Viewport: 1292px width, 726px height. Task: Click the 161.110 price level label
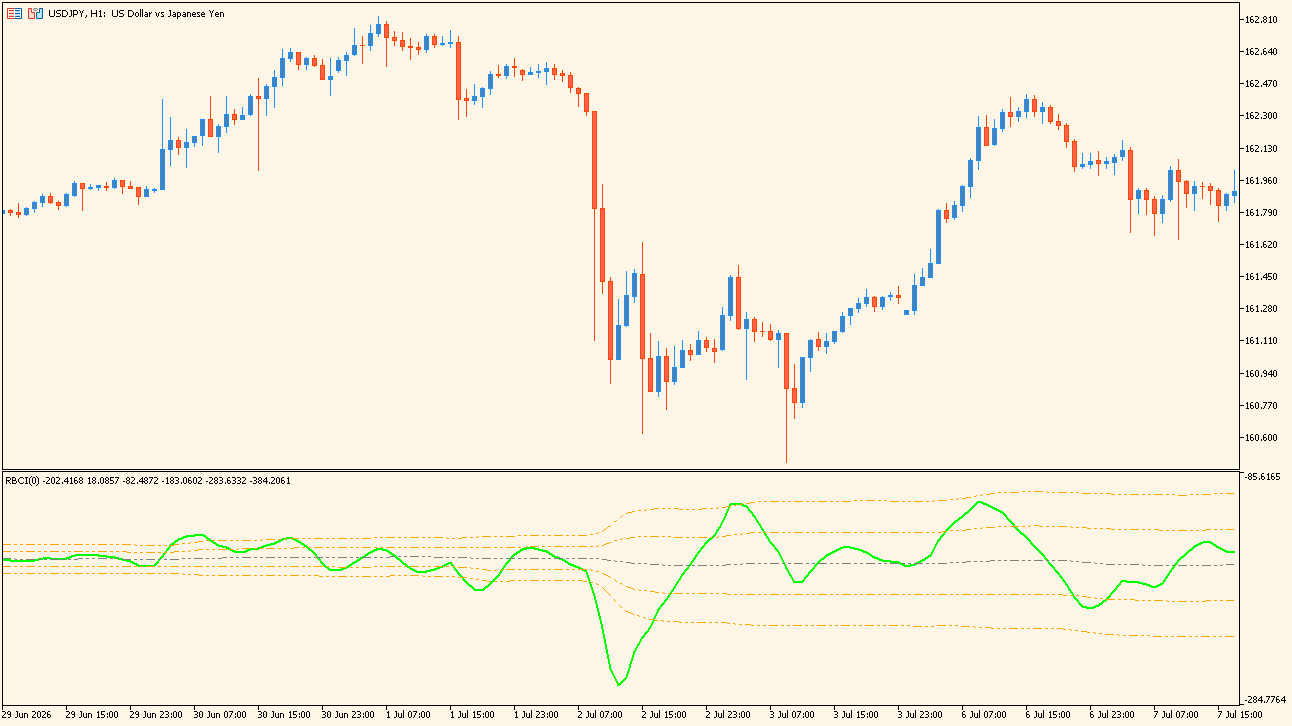tap(1262, 341)
